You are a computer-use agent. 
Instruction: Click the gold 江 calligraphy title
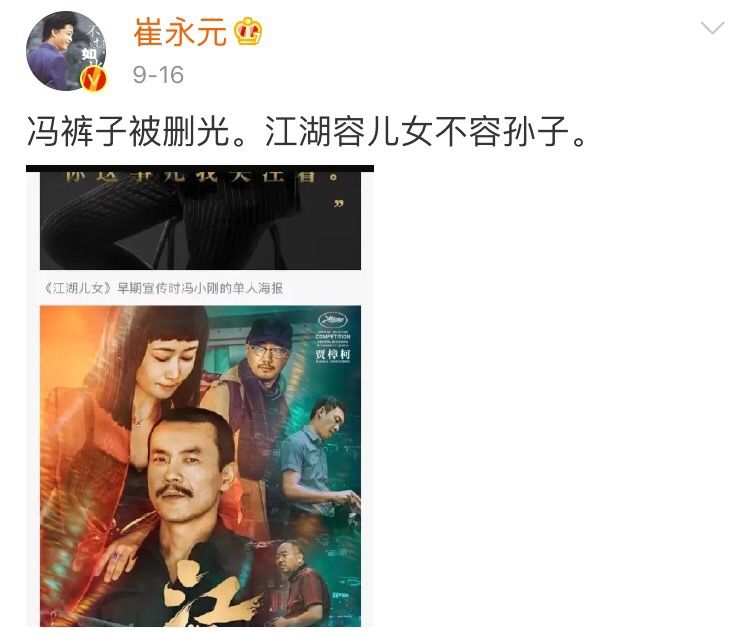210,596
